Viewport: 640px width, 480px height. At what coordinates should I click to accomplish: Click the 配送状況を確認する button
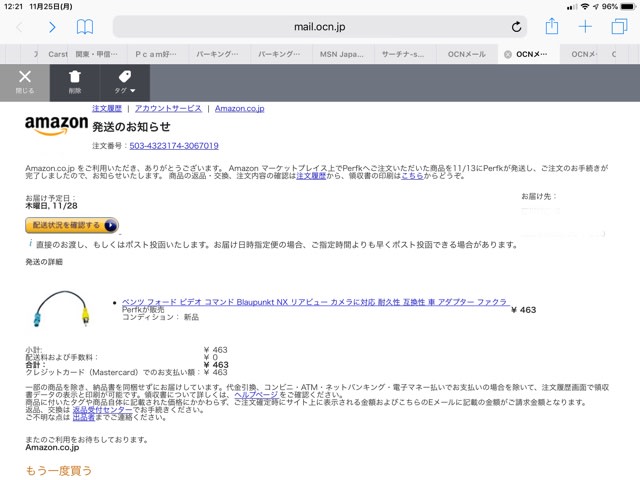(x=72, y=225)
